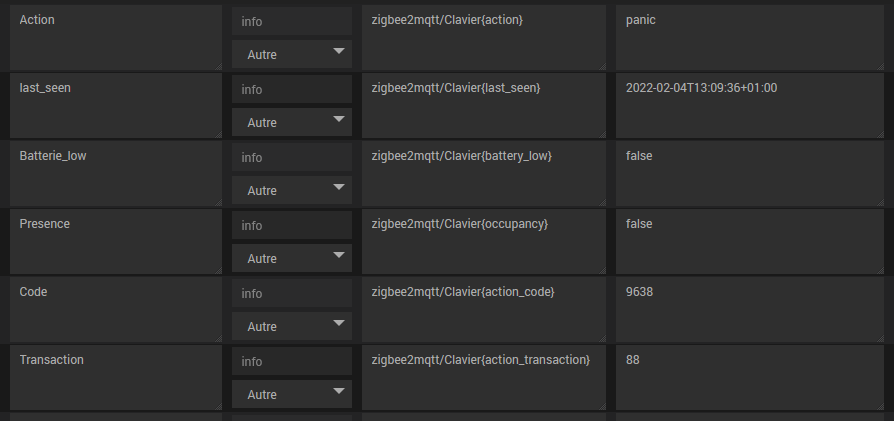Image resolution: width=894 pixels, height=421 pixels.
Task: Expand the Autre dropdown for last_seen
Action: pos(292,122)
